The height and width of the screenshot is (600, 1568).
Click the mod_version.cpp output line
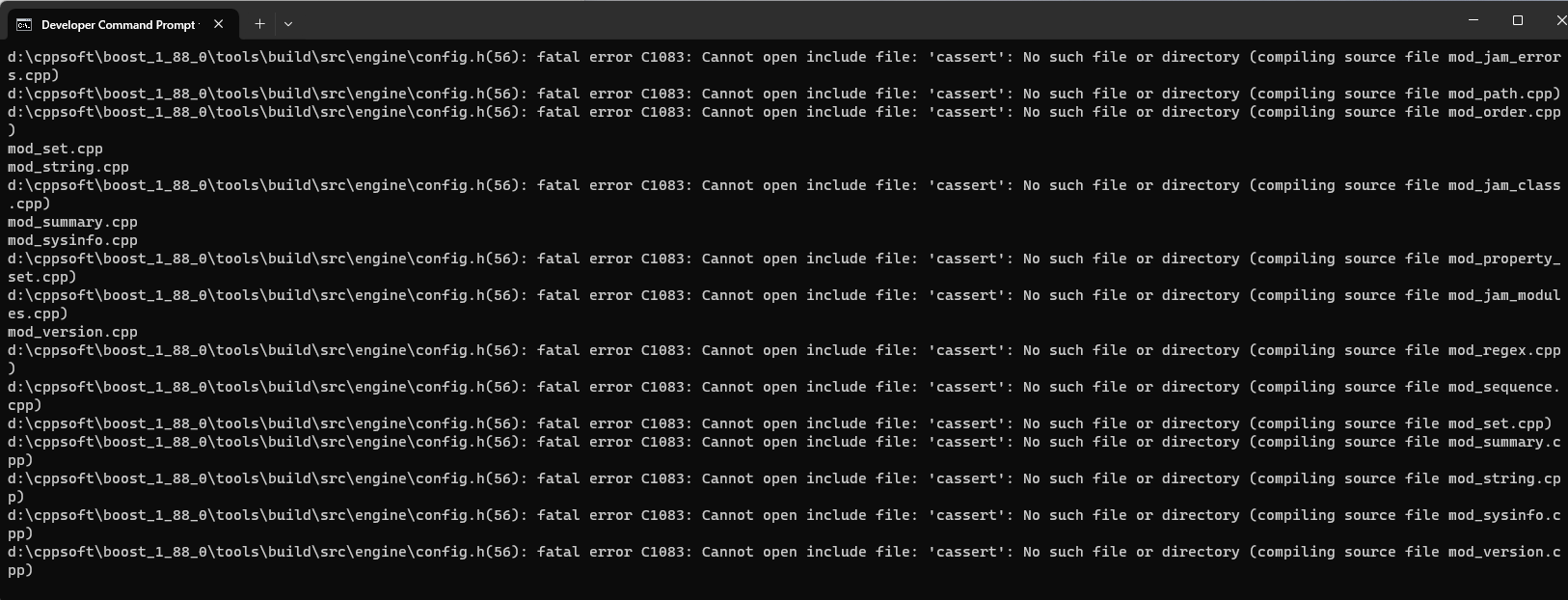[x=71, y=332]
